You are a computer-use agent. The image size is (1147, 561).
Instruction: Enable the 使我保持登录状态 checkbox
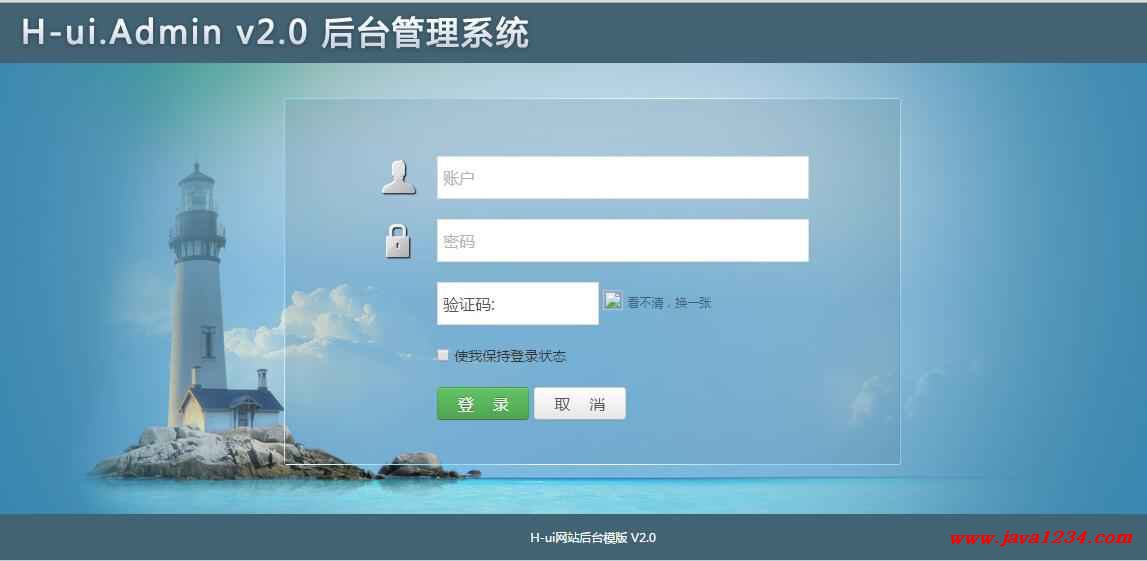click(x=443, y=355)
